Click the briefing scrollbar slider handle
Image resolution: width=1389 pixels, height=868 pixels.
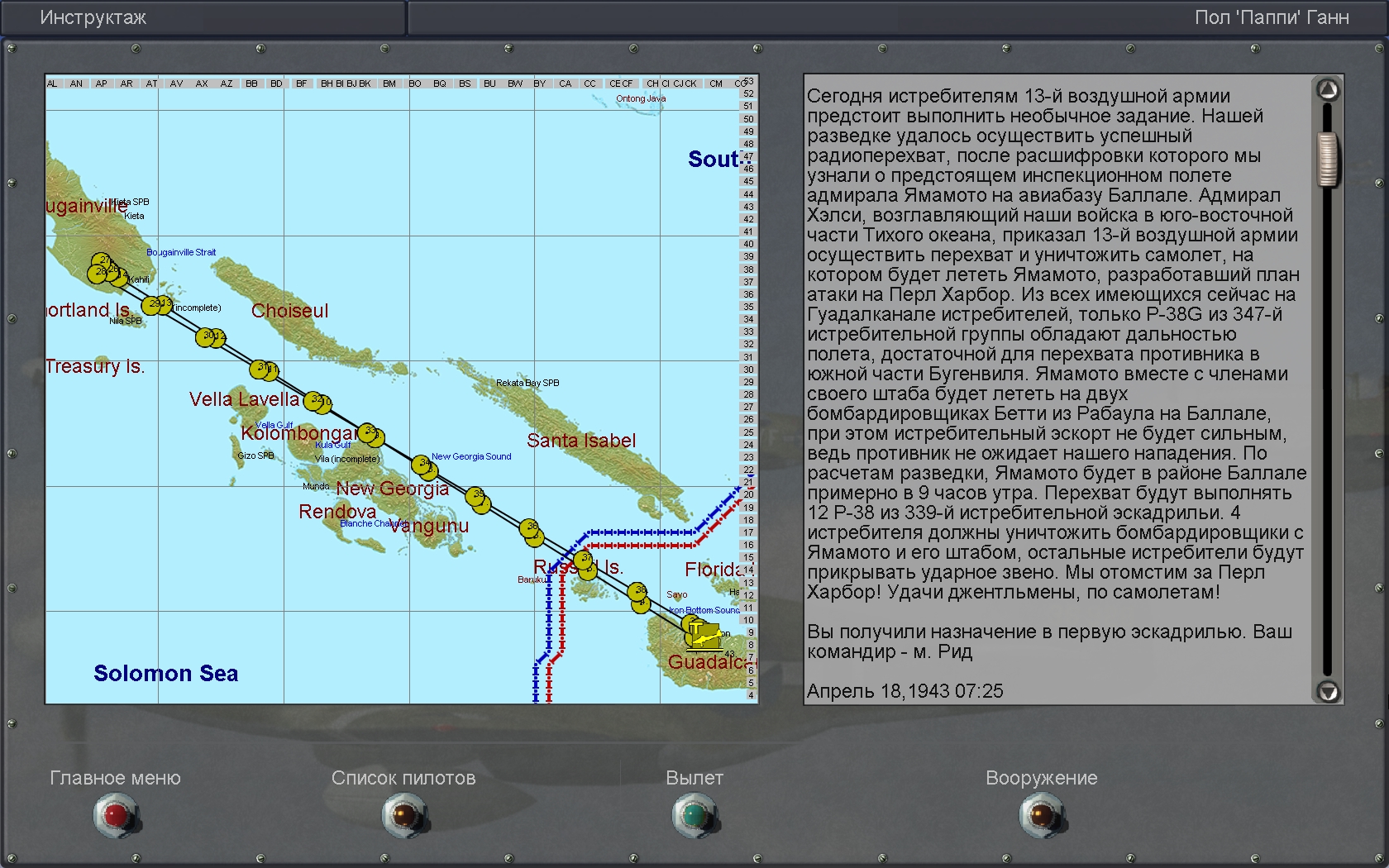pyautogui.click(x=1328, y=159)
